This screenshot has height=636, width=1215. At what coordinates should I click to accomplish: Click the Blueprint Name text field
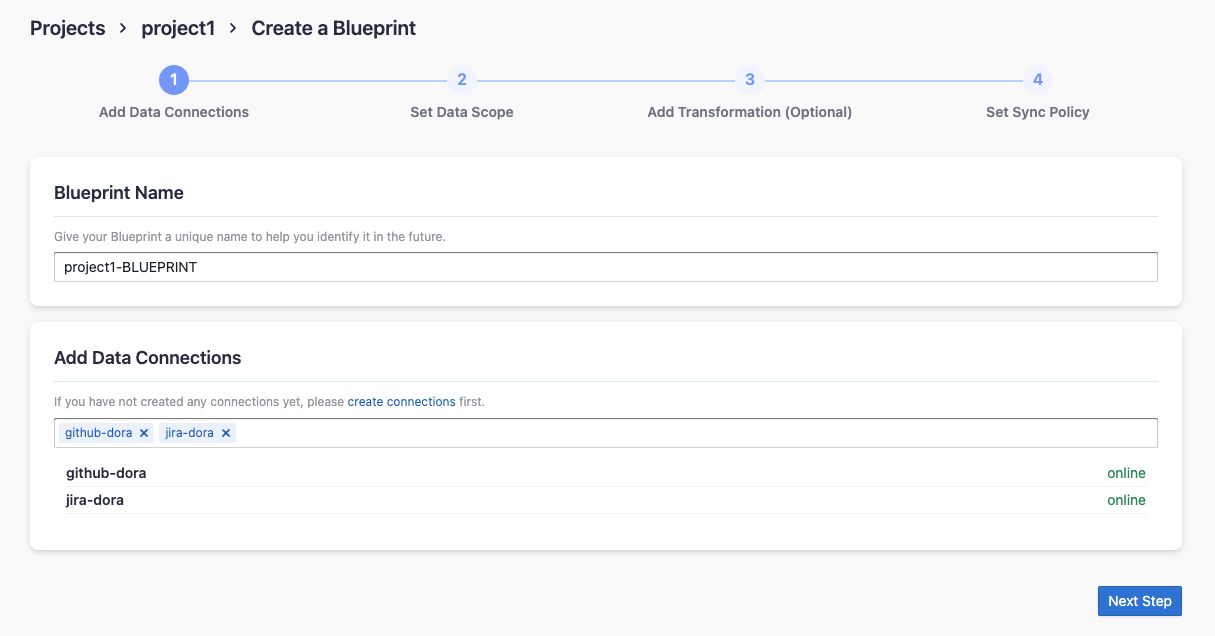(x=605, y=267)
